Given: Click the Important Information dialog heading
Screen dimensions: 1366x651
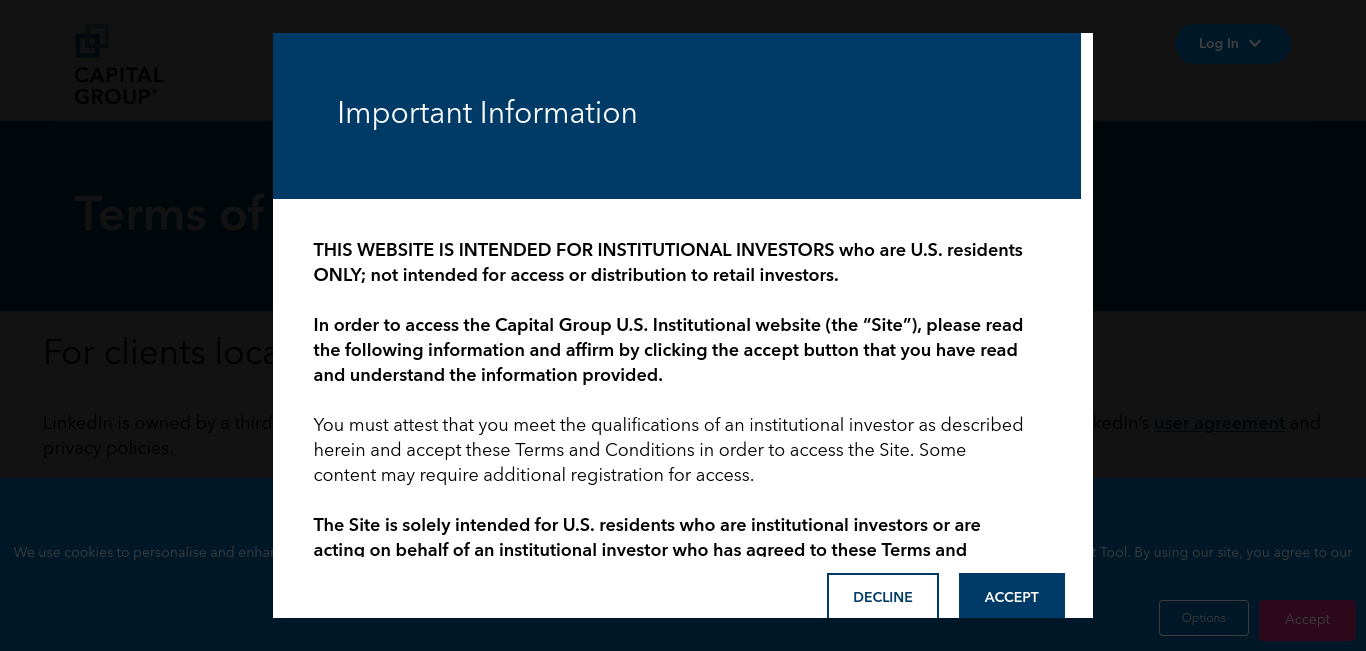Looking at the screenshot, I should [487, 113].
